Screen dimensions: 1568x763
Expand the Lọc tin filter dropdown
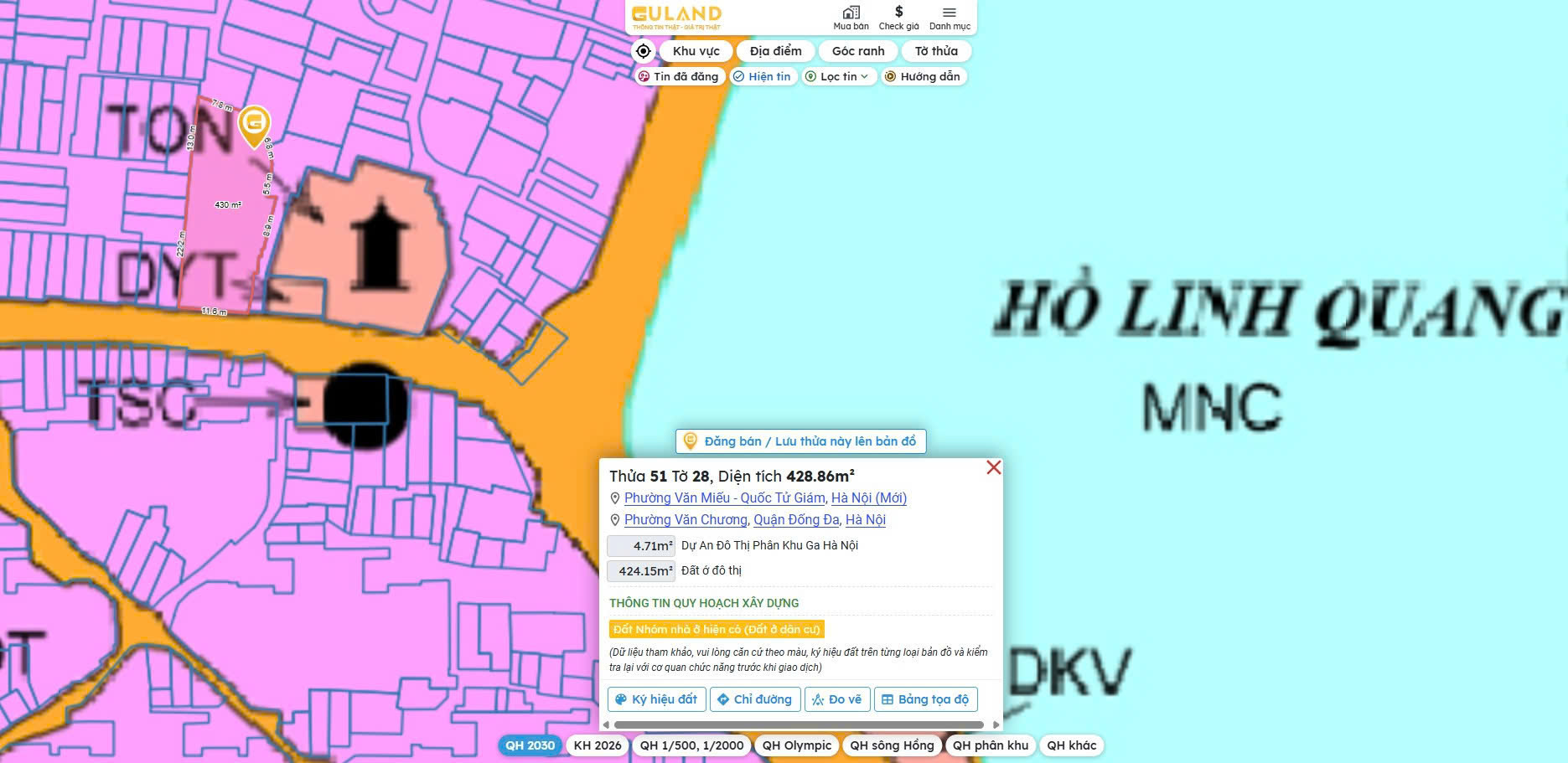click(837, 76)
